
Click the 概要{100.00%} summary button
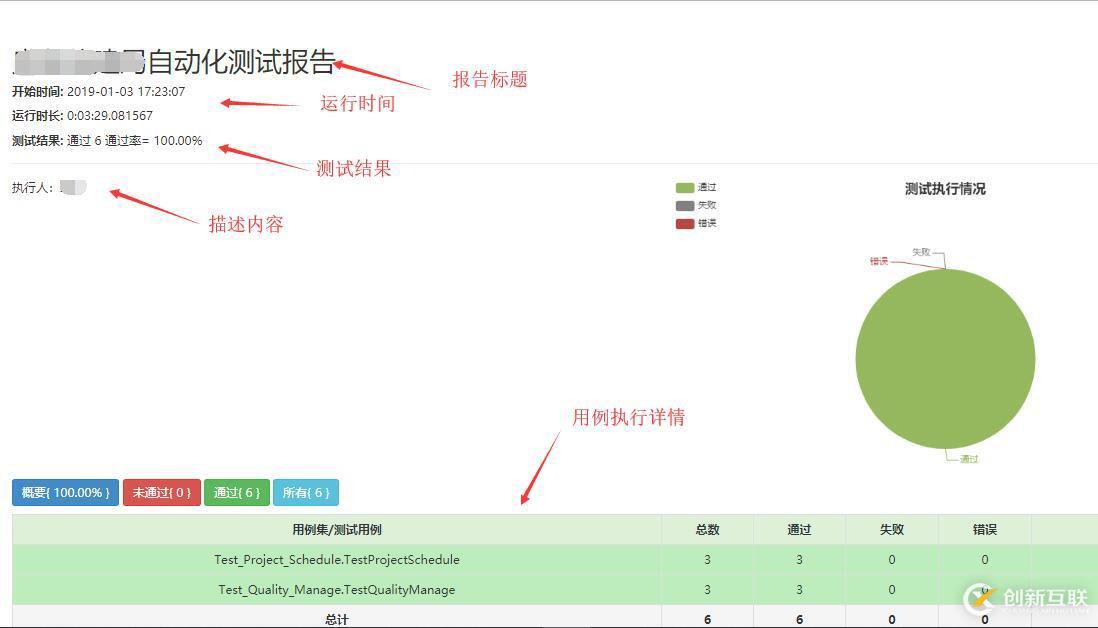click(x=64, y=492)
